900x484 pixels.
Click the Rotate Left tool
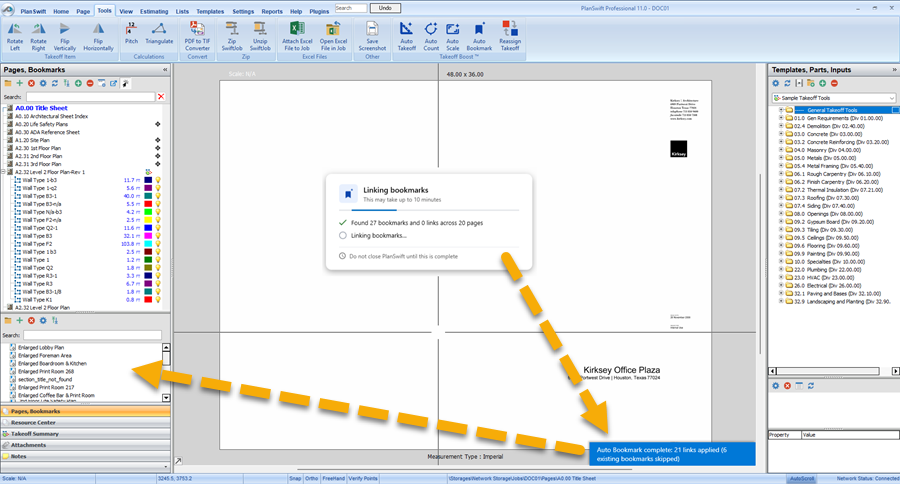[15, 37]
